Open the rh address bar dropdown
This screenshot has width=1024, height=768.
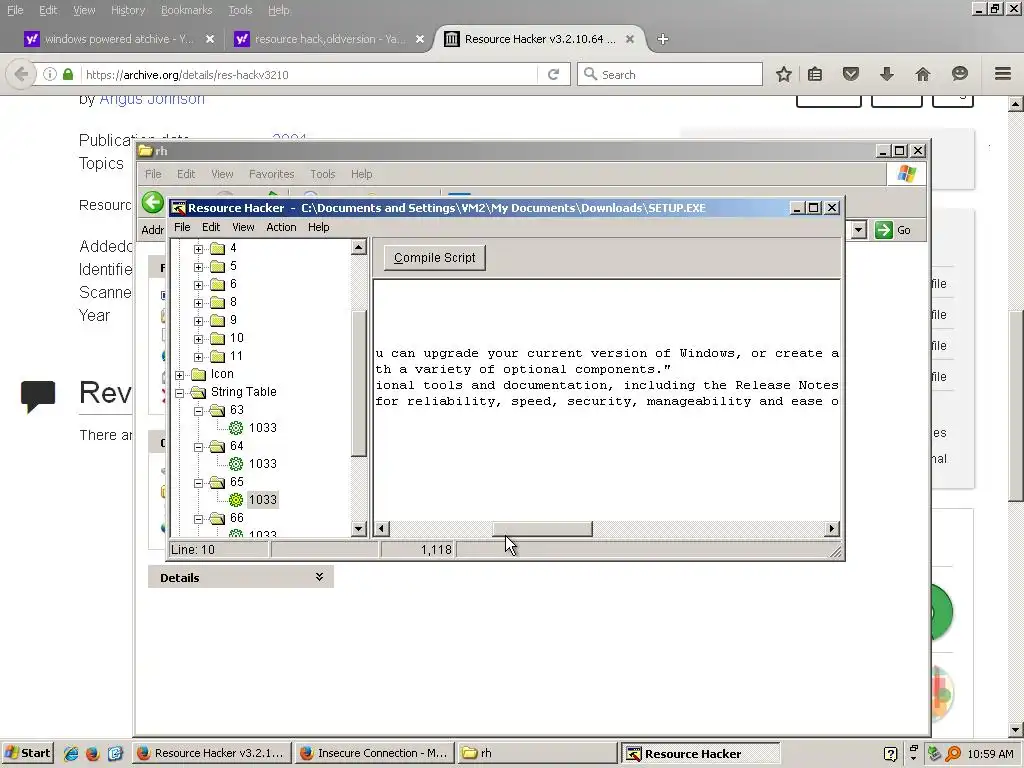click(859, 230)
